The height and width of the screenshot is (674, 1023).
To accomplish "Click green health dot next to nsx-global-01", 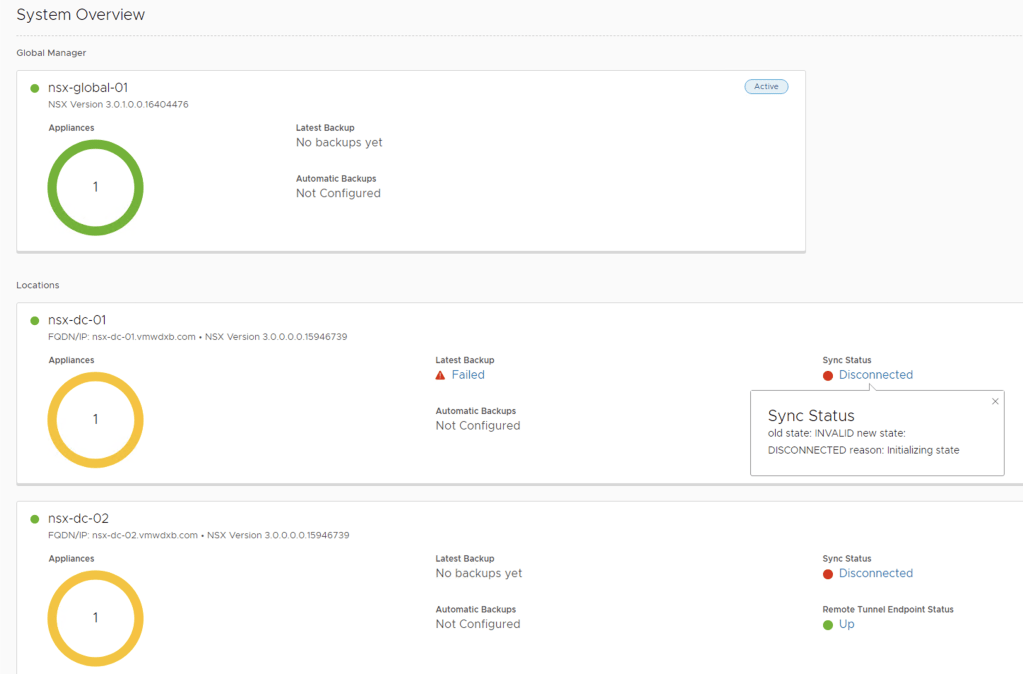I will point(35,88).
